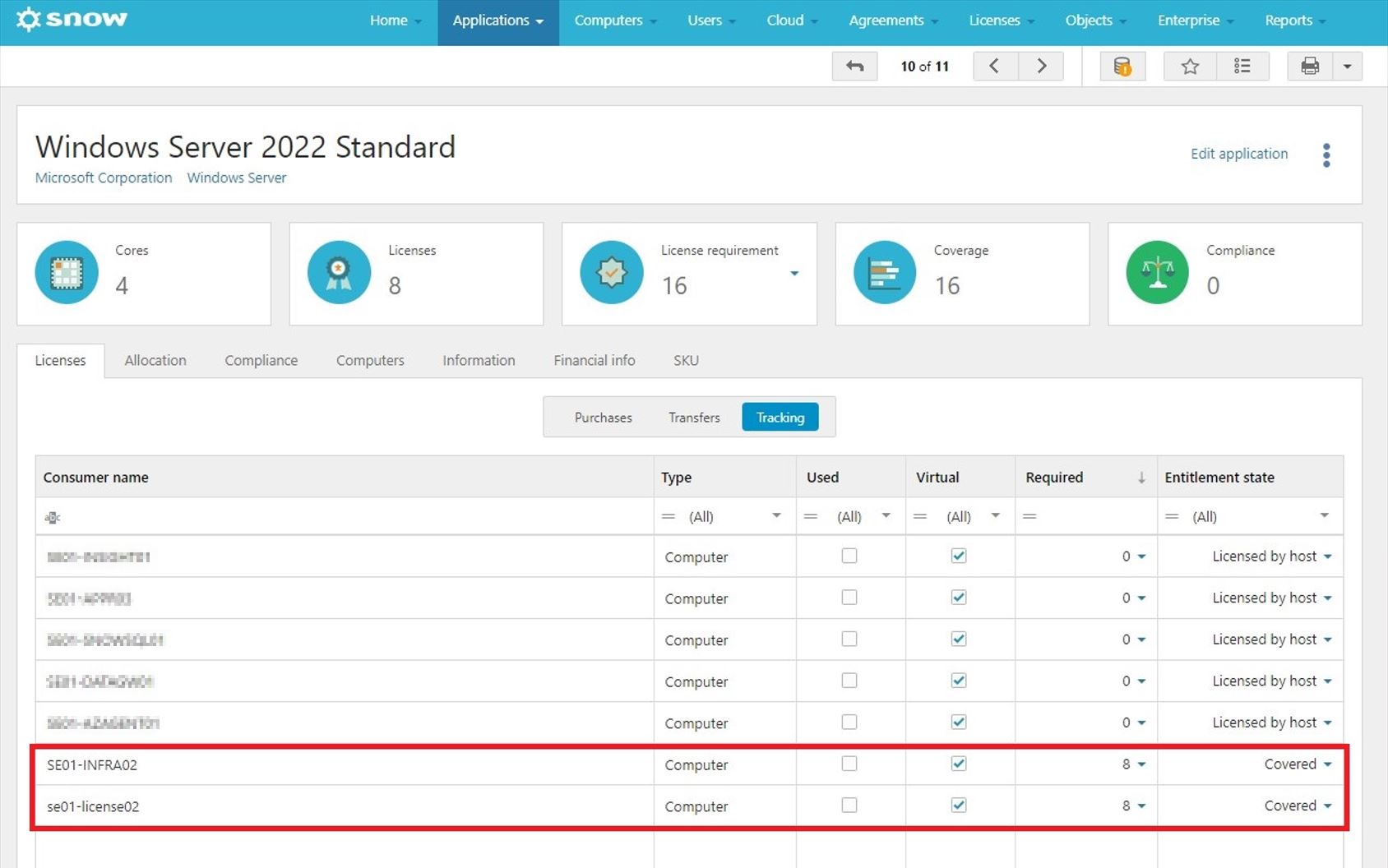Toggle Virtual checkbox for se01-license02
The width and height of the screenshot is (1388, 868).
pyautogui.click(x=959, y=806)
